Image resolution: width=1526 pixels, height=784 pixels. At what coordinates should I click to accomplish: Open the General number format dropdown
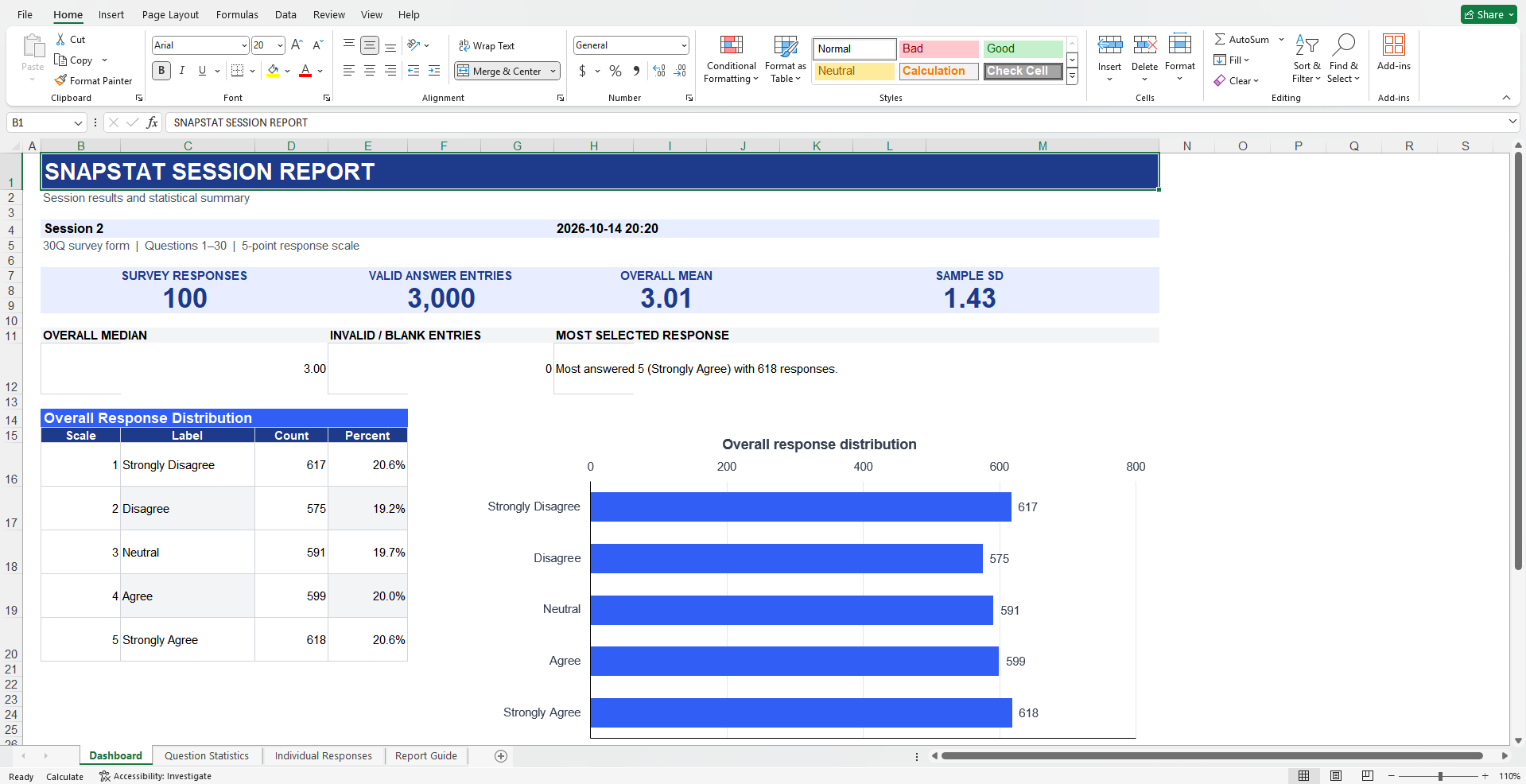pyautogui.click(x=684, y=45)
